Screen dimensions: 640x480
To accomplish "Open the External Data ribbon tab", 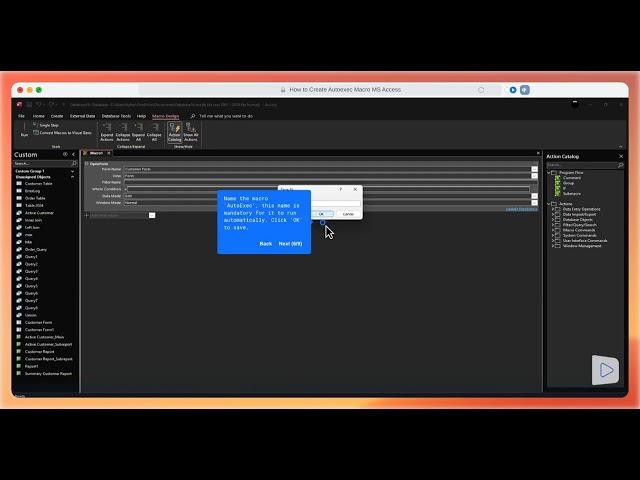I will click(82, 116).
